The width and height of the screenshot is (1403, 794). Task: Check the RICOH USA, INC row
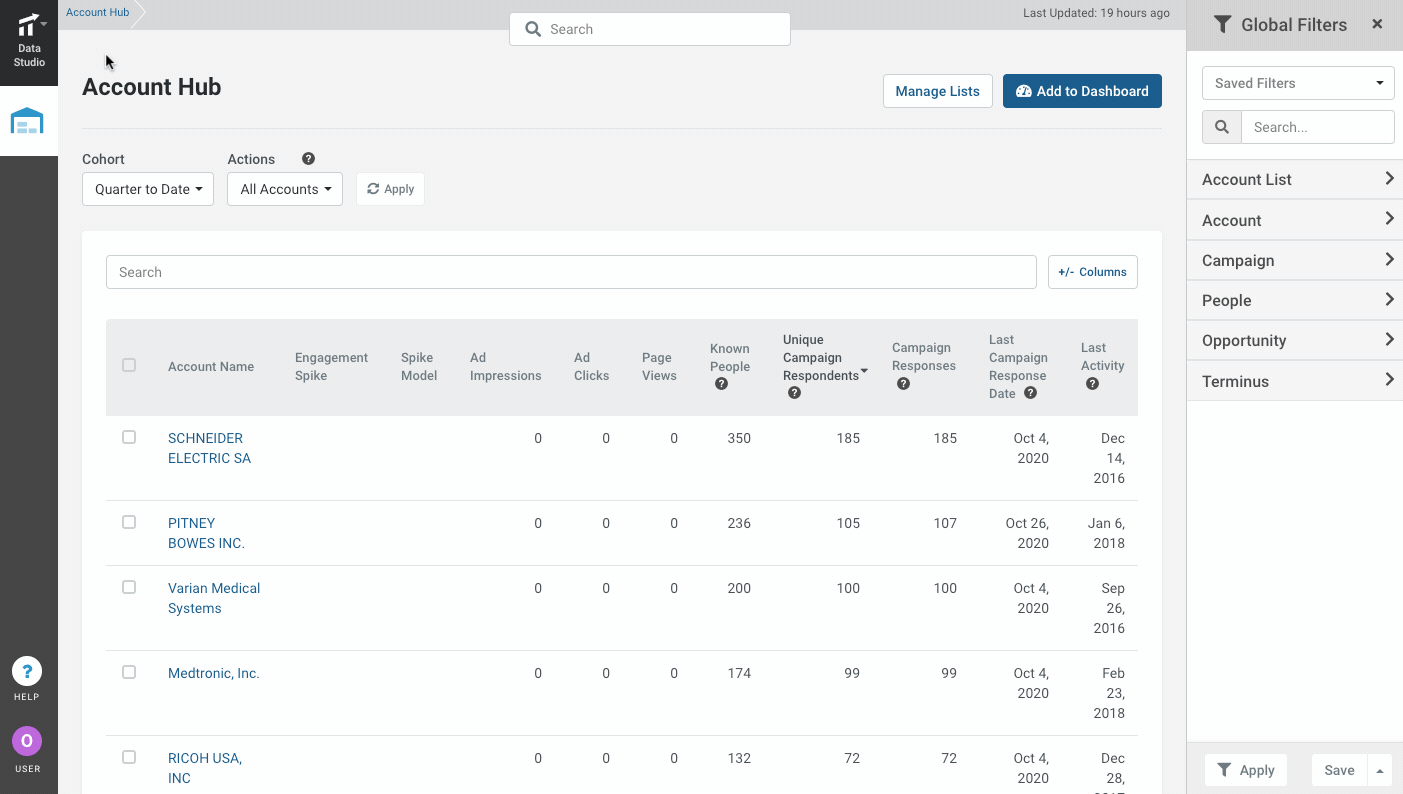point(129,757)
